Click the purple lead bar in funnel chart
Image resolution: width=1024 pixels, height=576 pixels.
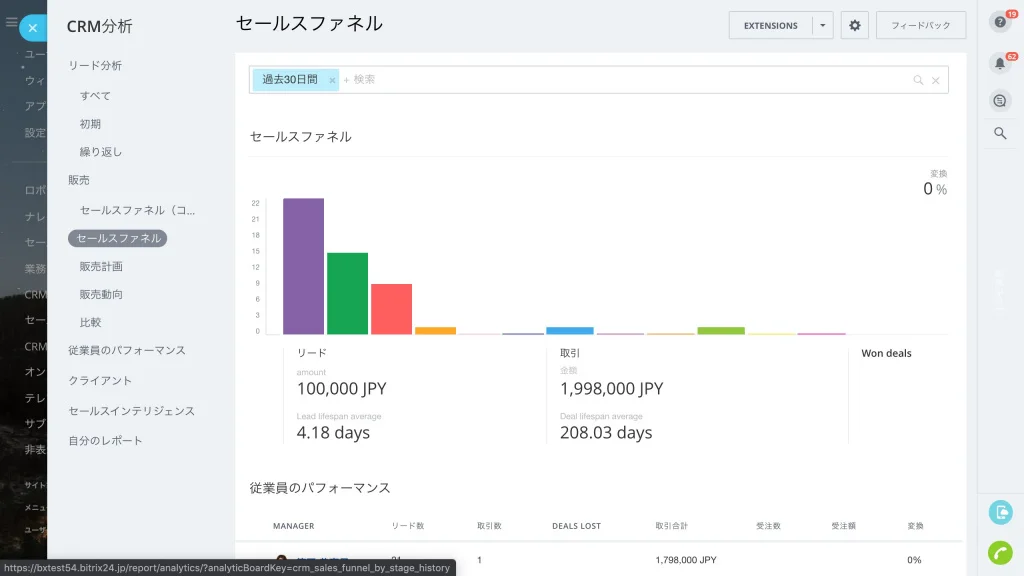(304, 266)
